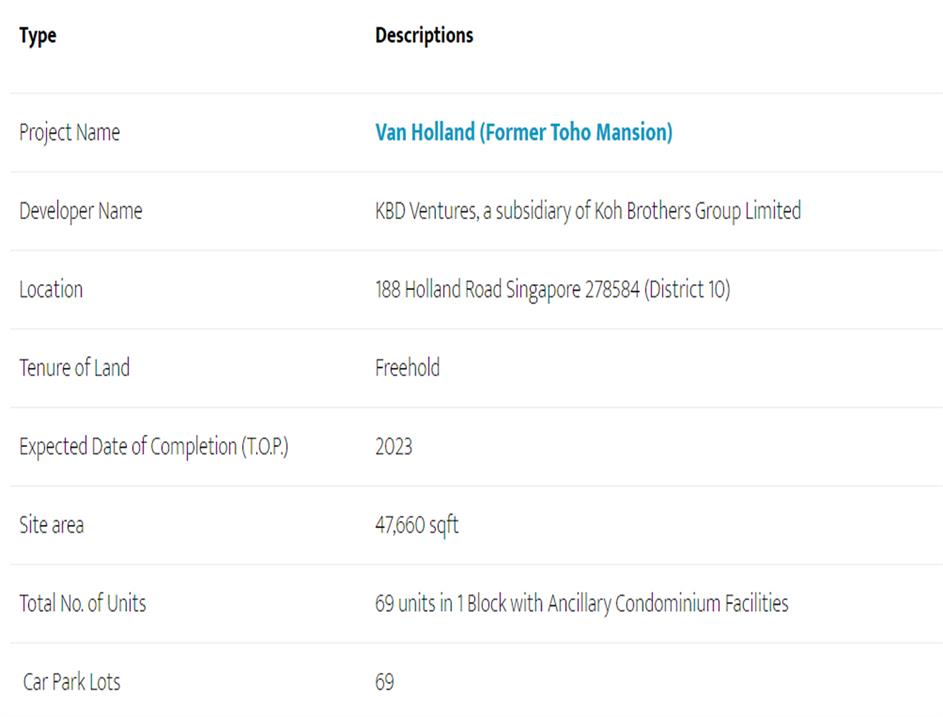Select the Total No. of Units label

point(82,603)
